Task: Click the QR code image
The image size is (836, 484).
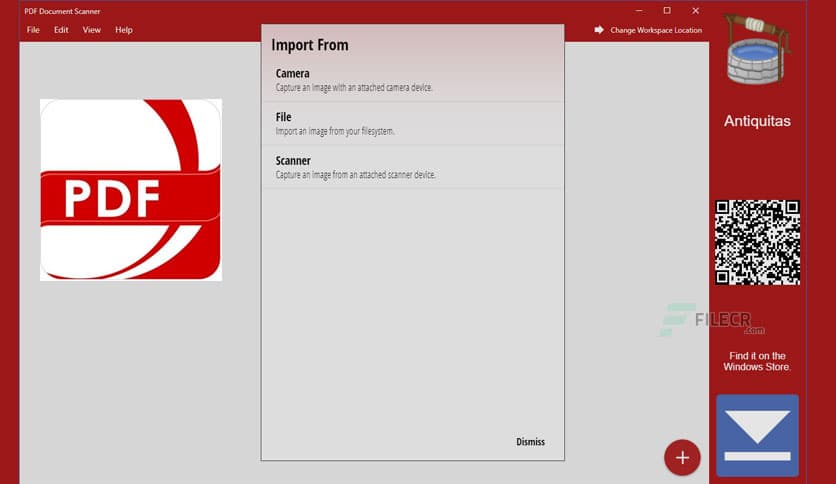Action: (757, 243)
